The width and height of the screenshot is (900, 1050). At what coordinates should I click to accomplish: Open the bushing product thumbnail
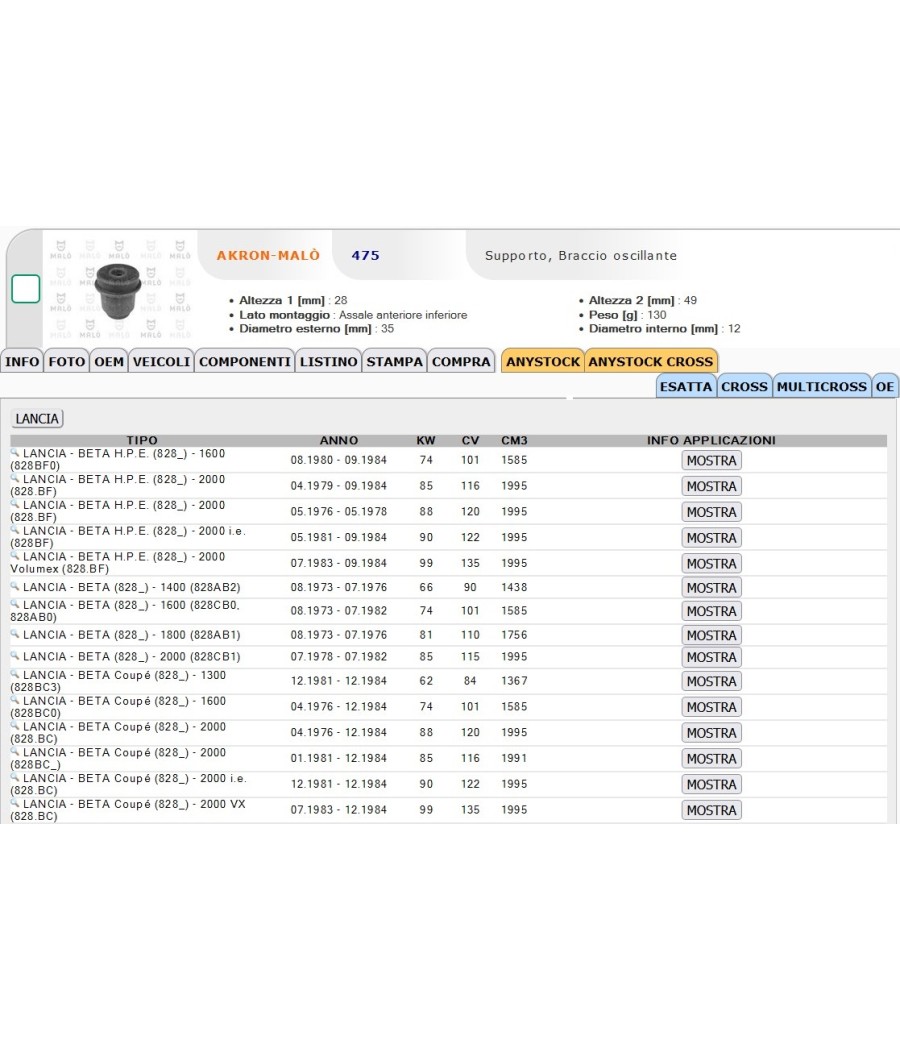click(119, 291)
